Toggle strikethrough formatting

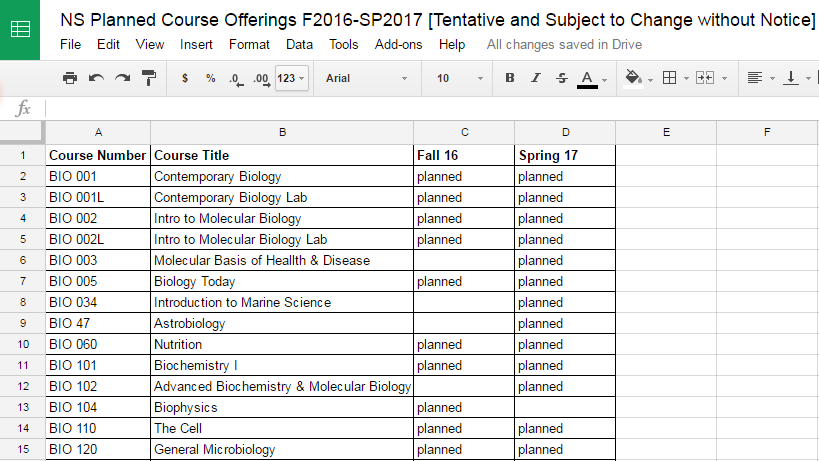click(x=561, y=78)
